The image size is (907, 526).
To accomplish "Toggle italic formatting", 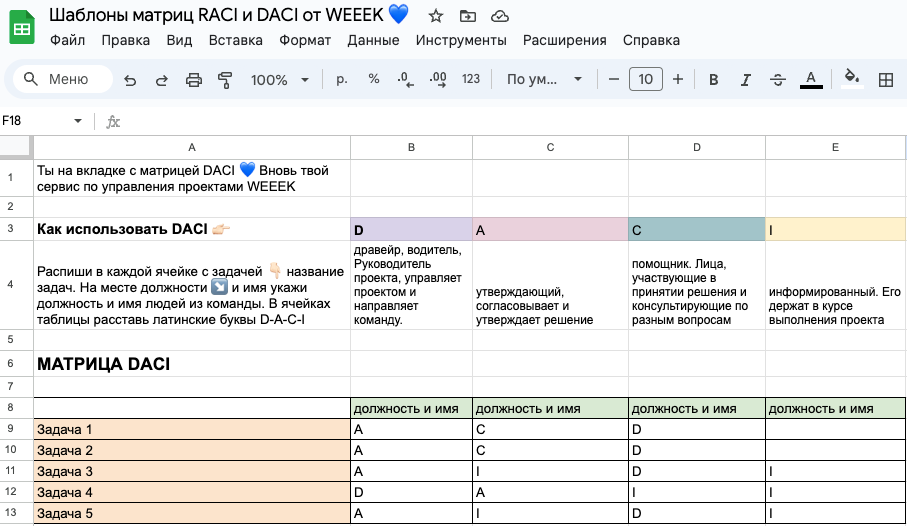I will click(746, 80).
